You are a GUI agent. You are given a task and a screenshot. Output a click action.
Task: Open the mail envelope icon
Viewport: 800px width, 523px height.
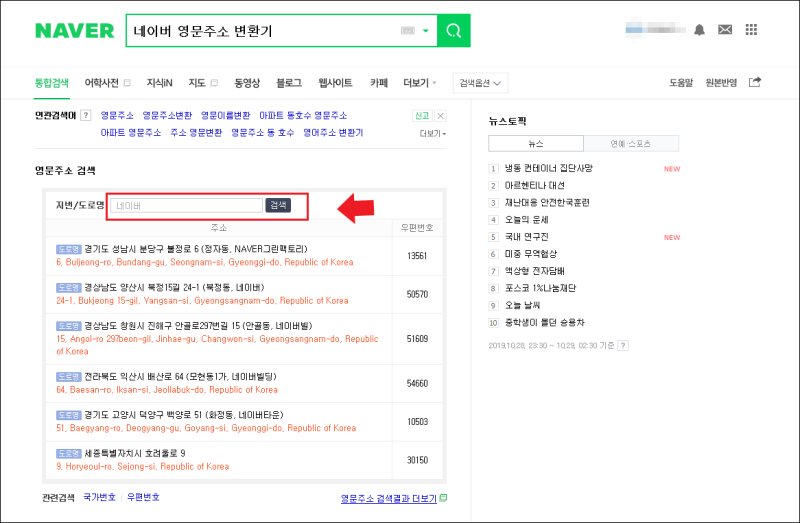pyautogui.click(x=724, y=30)
